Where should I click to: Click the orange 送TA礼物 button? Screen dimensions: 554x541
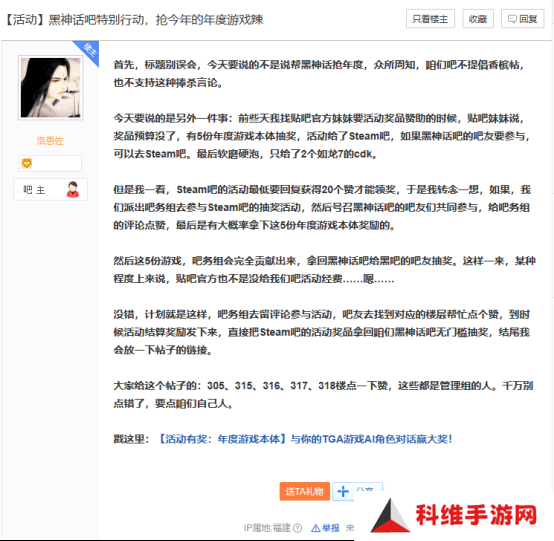coord(305,491)
